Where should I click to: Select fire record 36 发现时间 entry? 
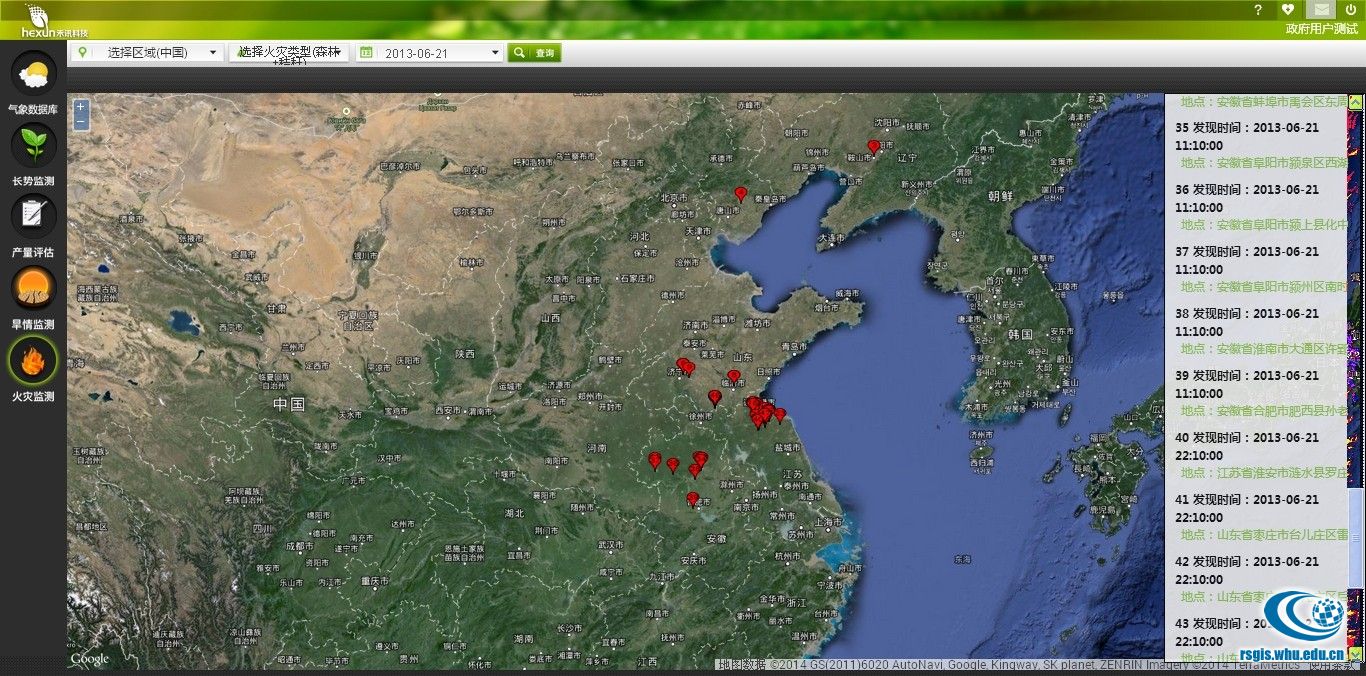(x=1247, y=198)
